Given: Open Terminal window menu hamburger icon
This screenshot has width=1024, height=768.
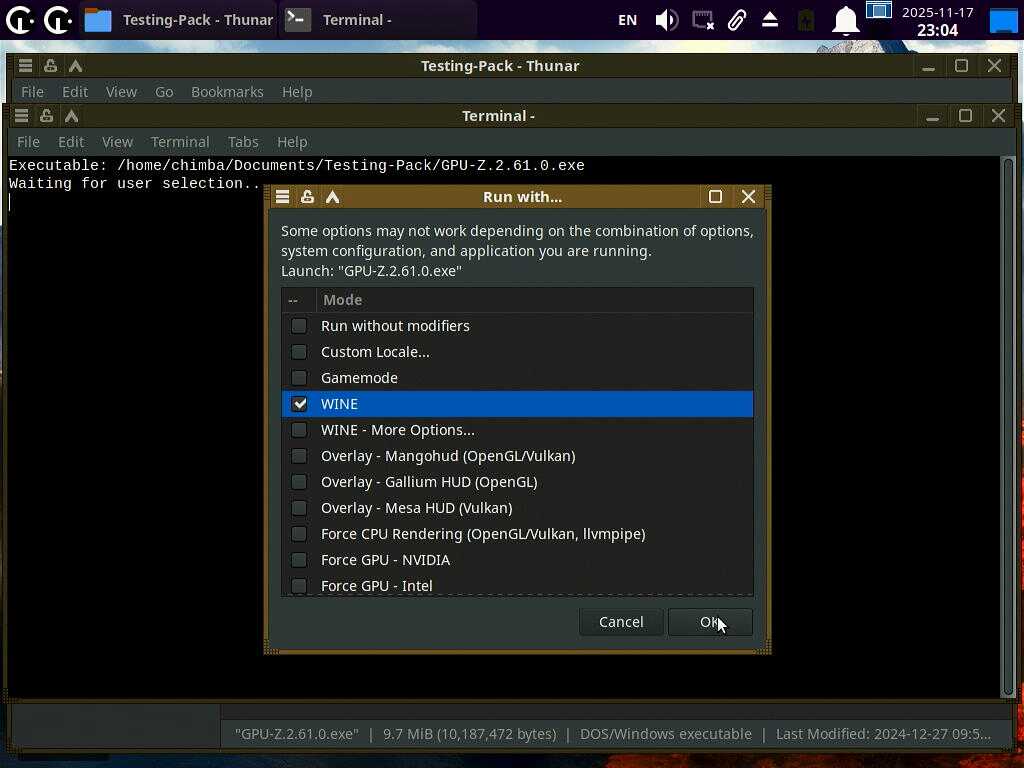Looking at the screenshot, I should tap(21, 116).
